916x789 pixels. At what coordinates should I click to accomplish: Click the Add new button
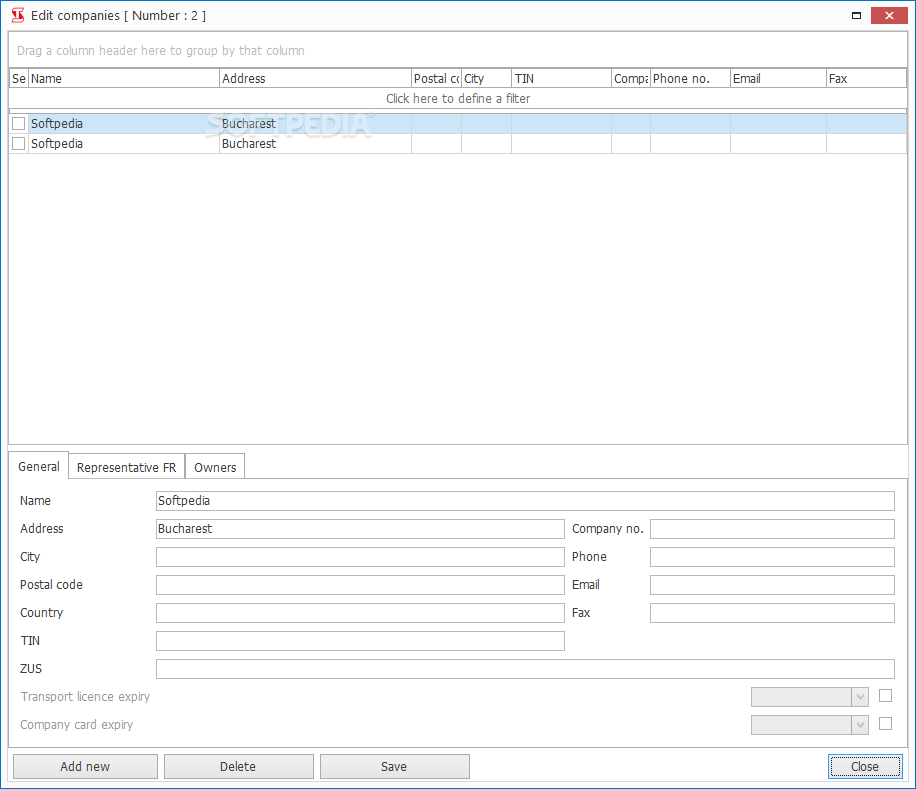pos(85,766)
